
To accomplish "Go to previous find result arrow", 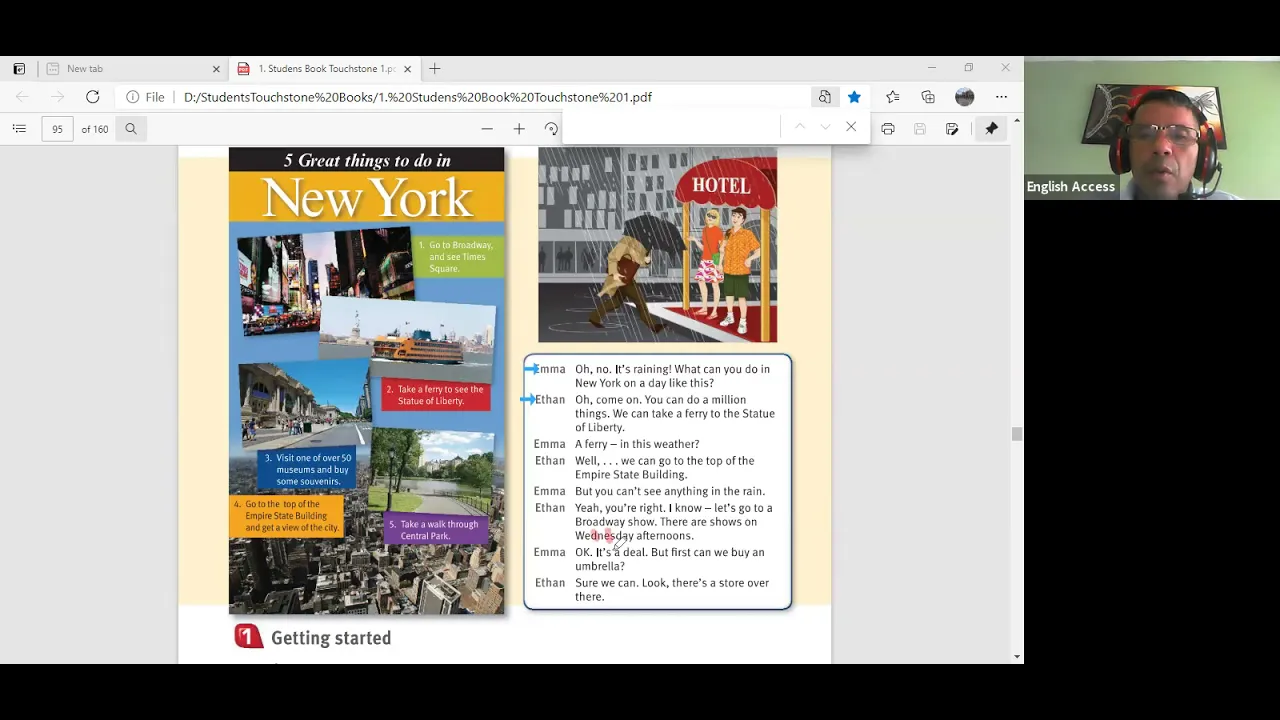I will pyautogui.click(x=799, y=127).
